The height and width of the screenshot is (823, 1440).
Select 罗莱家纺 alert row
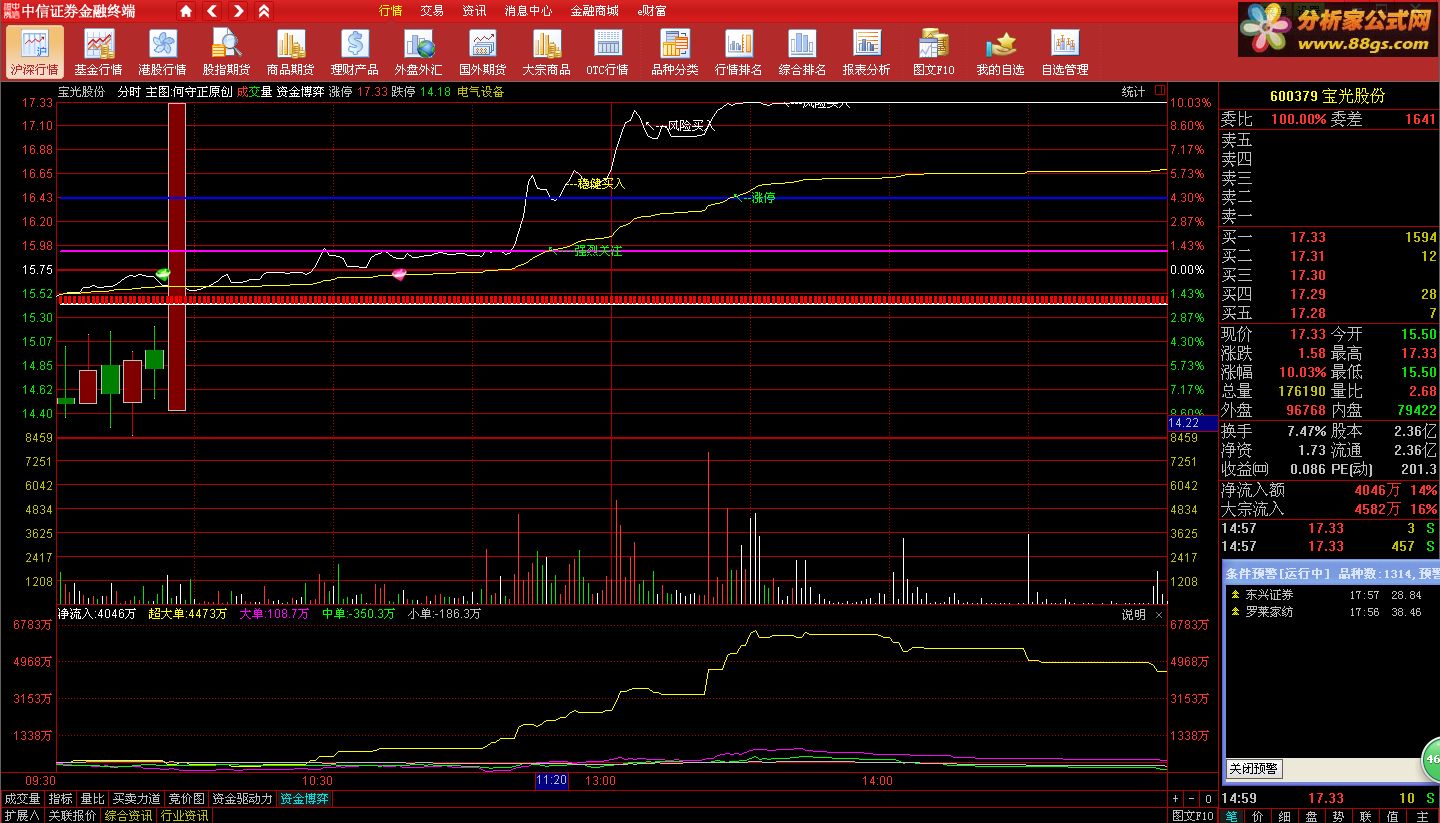[x=1330, y=611]
